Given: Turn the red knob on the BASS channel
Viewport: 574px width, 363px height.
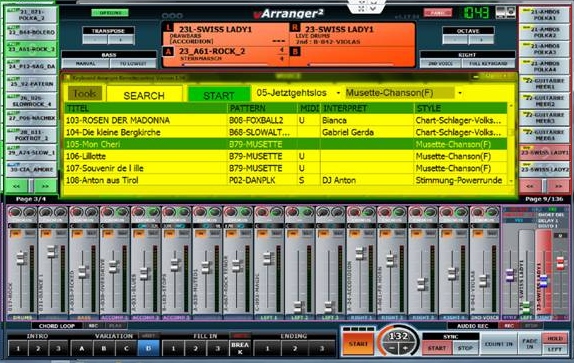Looking at the screenshot, I should [x=77, y=212].
